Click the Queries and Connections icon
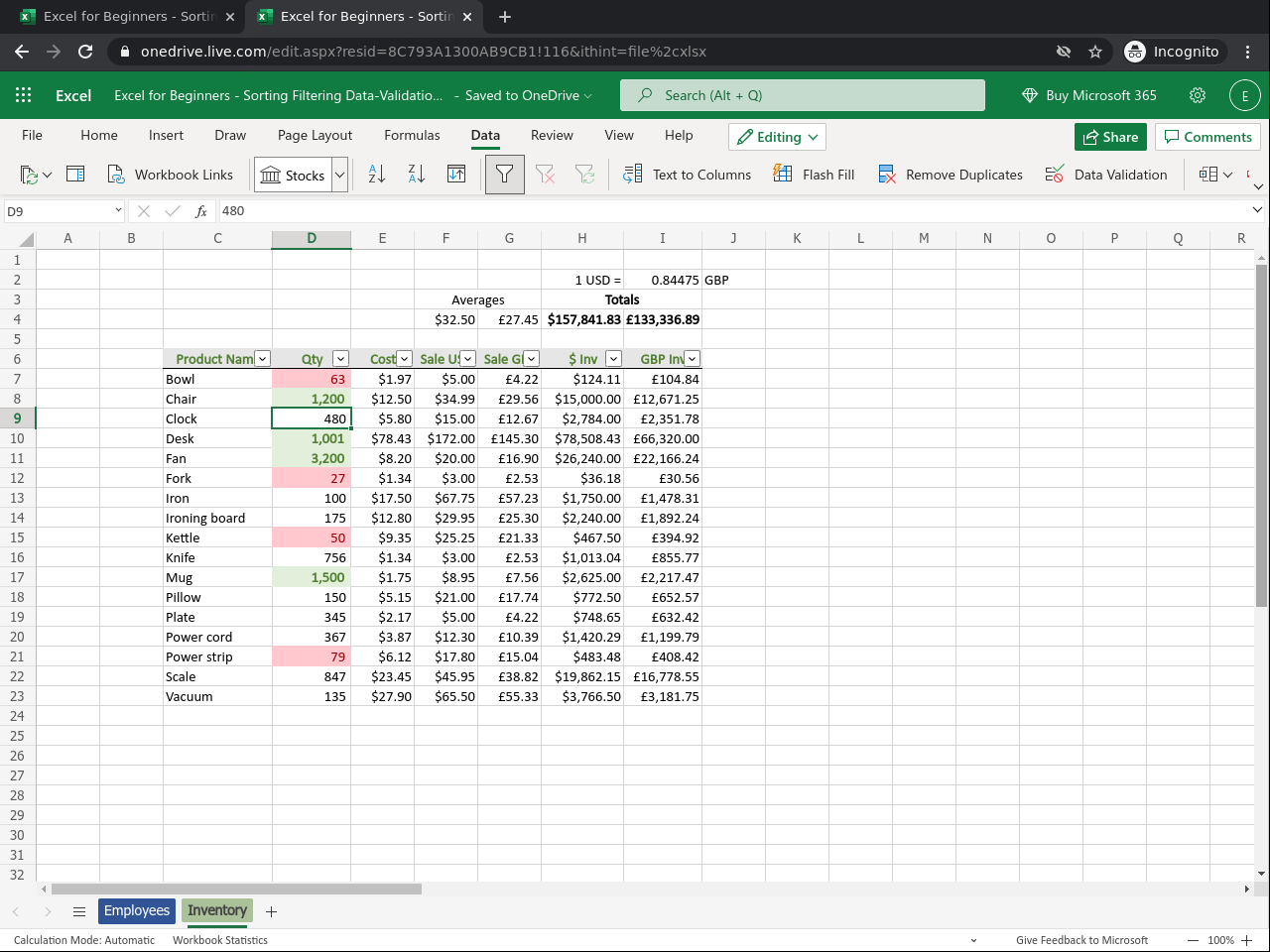Viewport: 1270px width, 952px height. point(75,175)
